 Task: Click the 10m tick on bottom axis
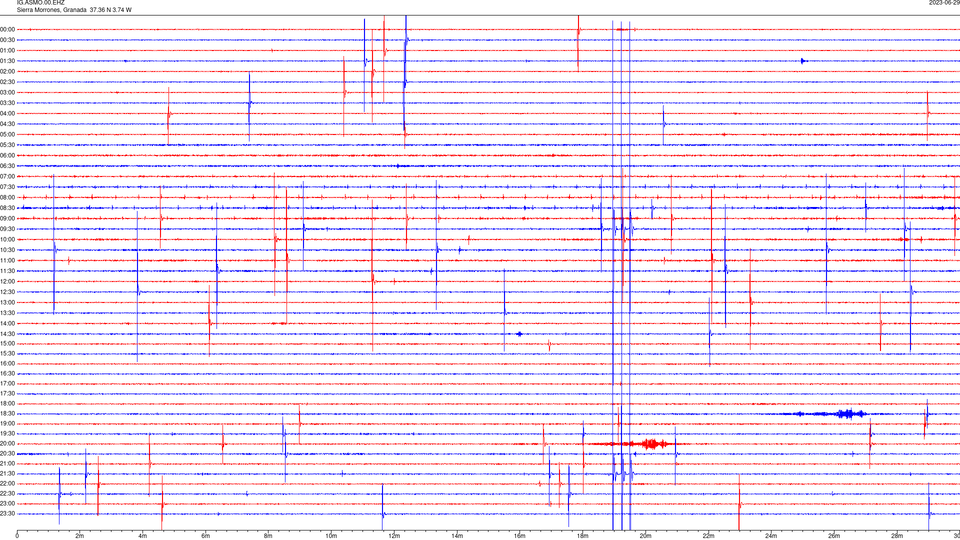point(331,536)
